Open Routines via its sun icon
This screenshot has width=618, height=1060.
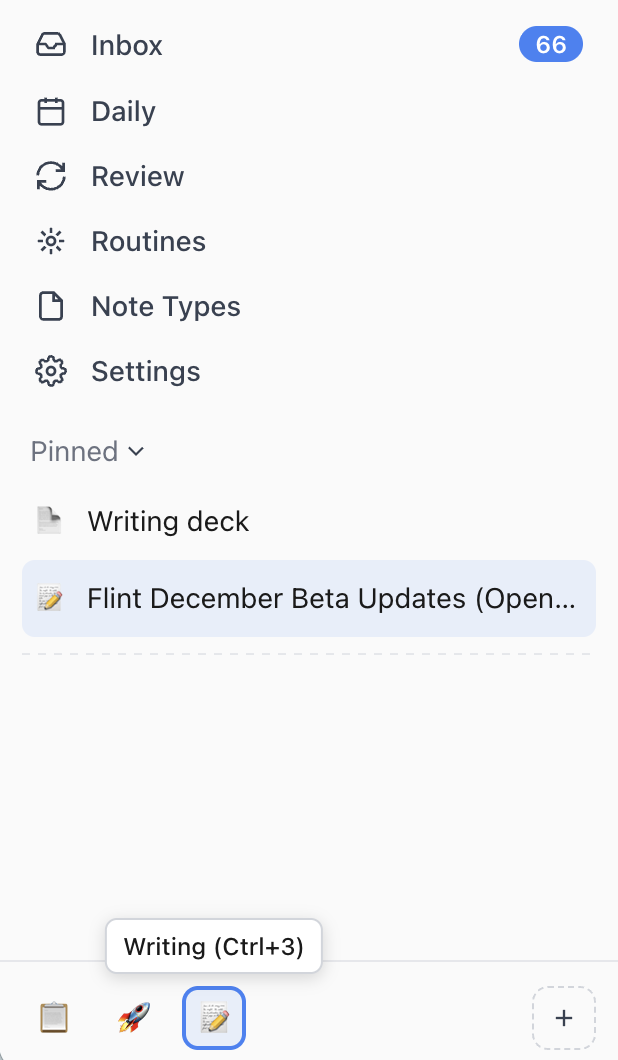click(51, 241)
